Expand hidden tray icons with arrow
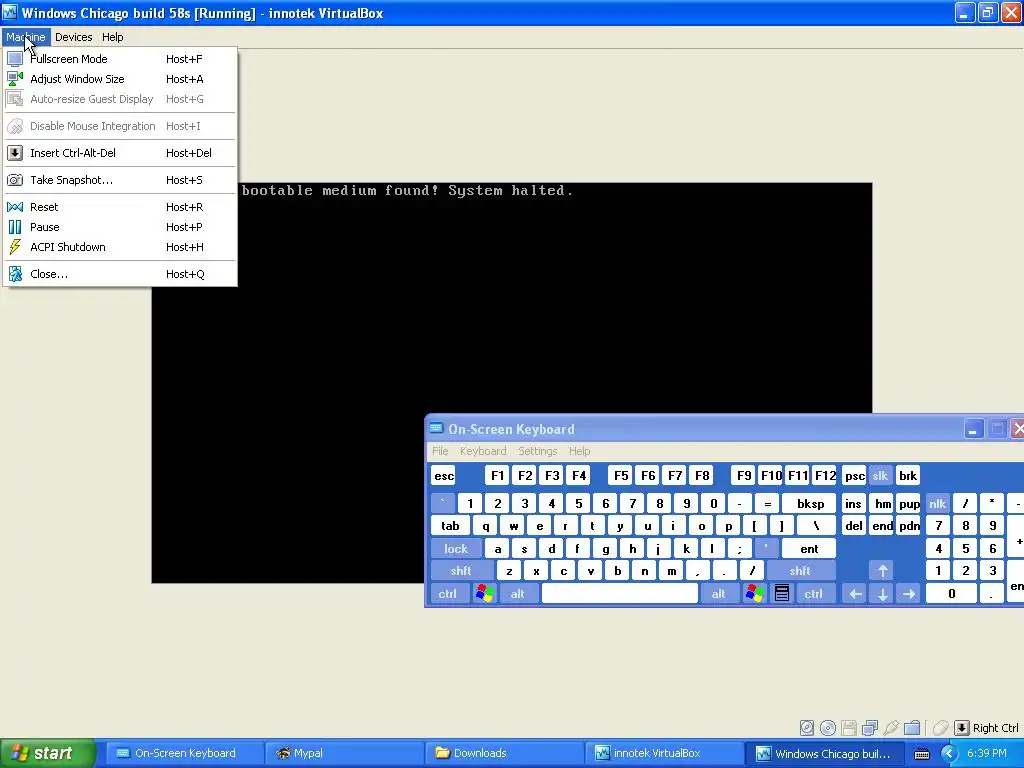This screenshot has height=768, width=1024. [x=949, y=754]
